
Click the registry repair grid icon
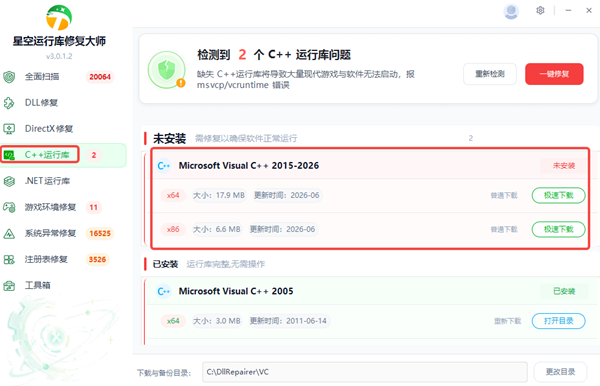point(9,259)
